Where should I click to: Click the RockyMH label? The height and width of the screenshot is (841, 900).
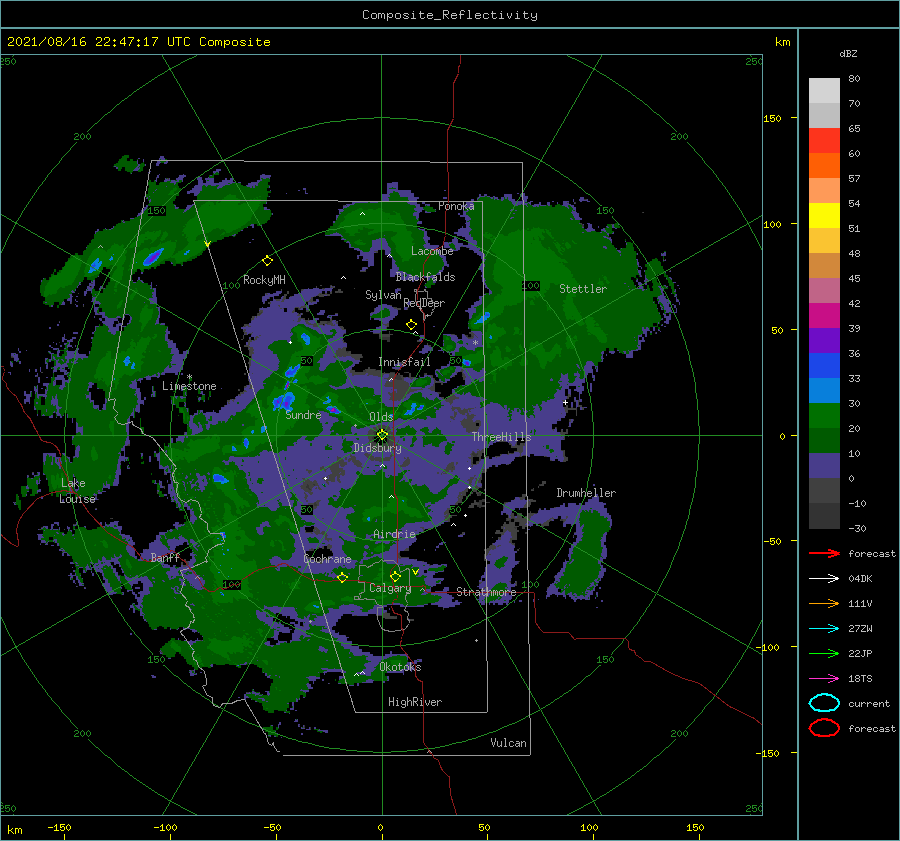click(x=264, y=280)
